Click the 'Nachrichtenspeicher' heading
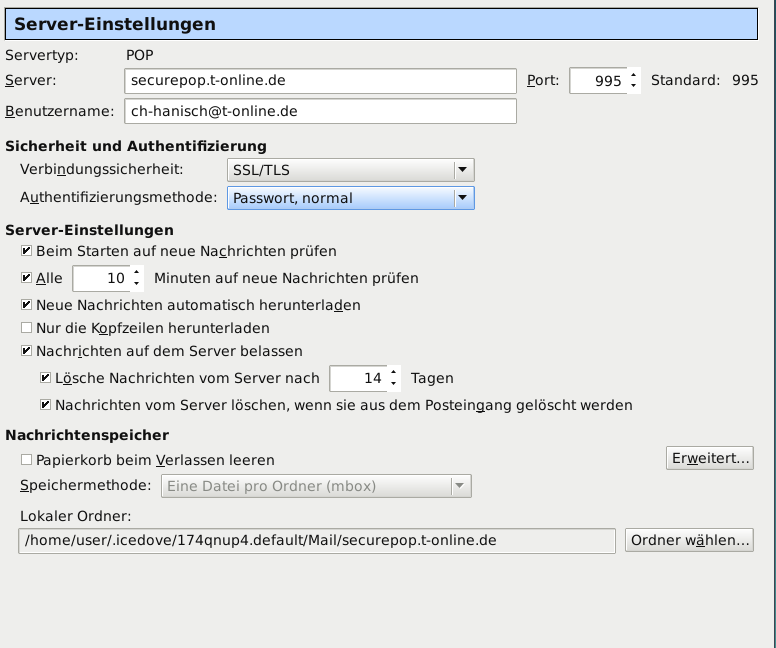Screen dimensions: 776x648 pyautogui.click(x=87, y=435)
